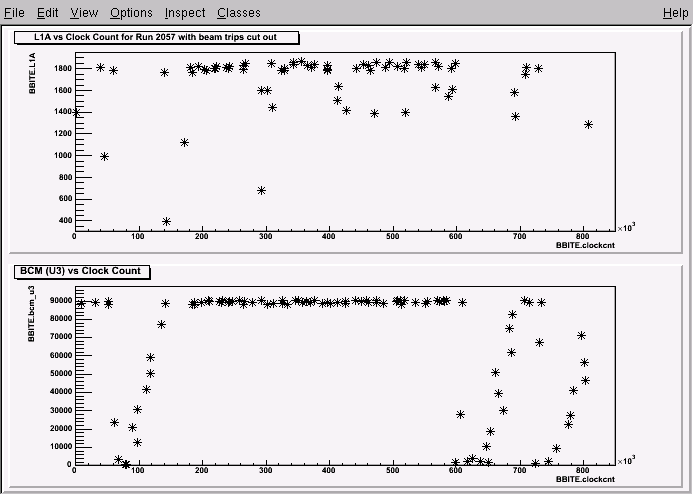Open the File menu

(x=14, y=13)
